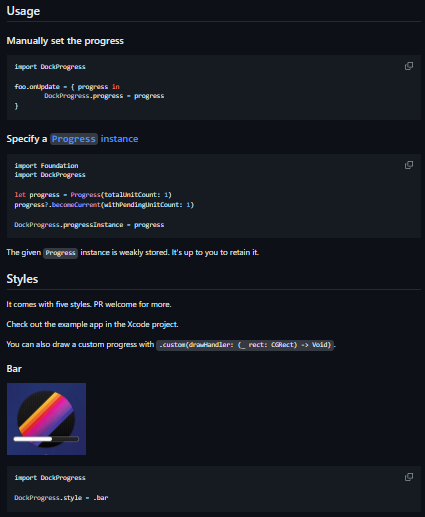
Task: Copy the foo.onUpdate code snippet
Action: tap(409, 66)
